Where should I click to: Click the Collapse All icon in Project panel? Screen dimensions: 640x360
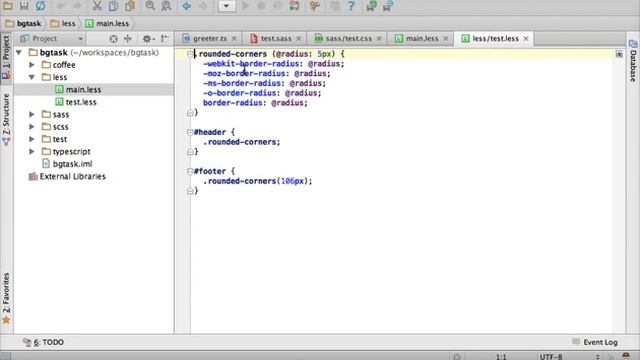[x=128, y=39]
